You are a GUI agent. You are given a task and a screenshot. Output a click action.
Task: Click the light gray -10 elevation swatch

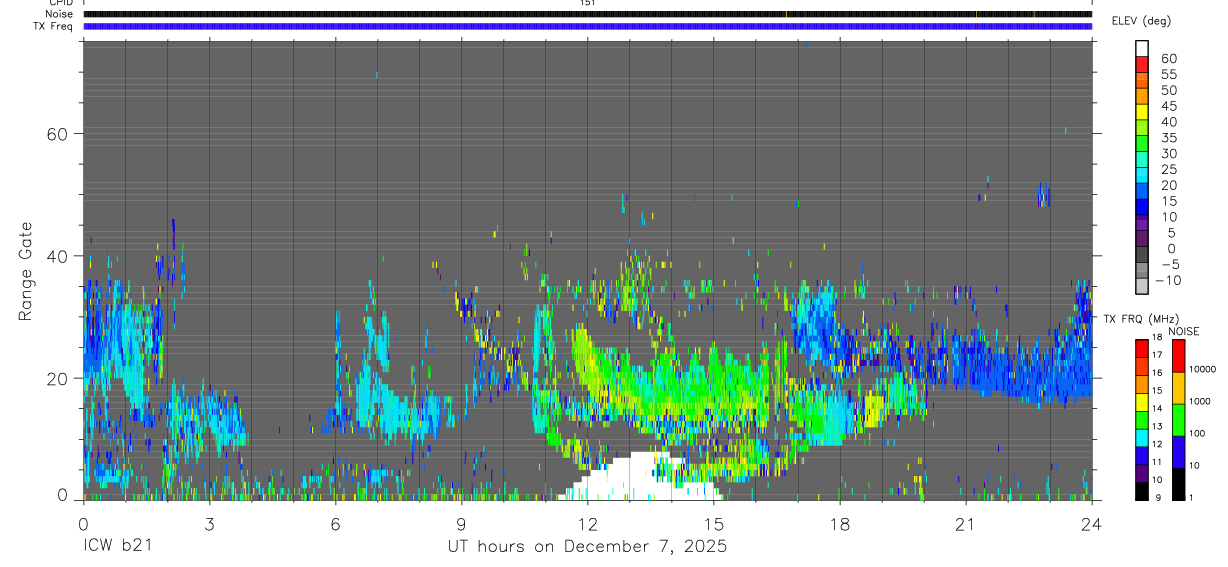(1142, 286)
